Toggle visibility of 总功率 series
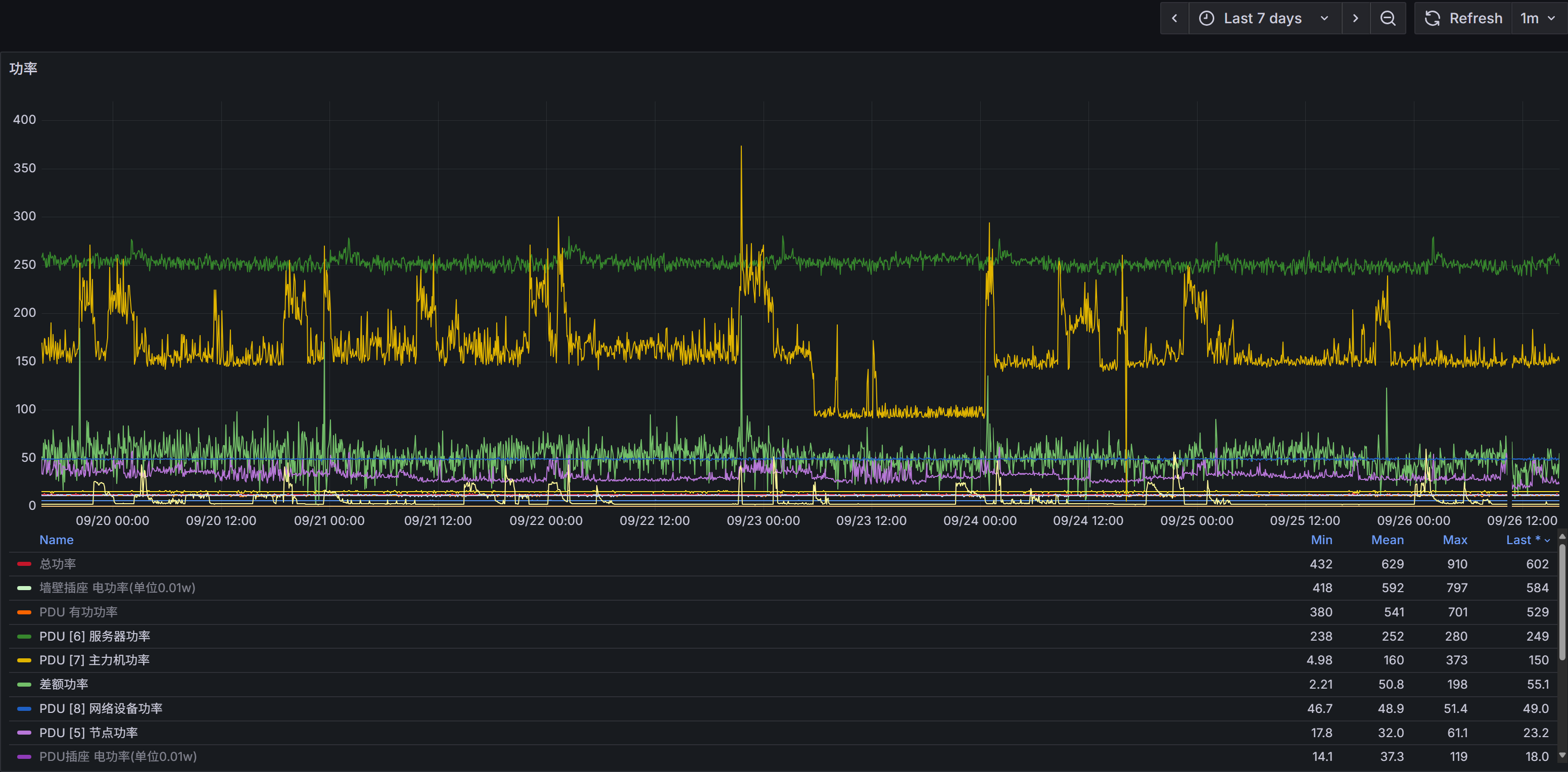The height and width of the screenshot is (772, 1568). (x=58, y=564)
